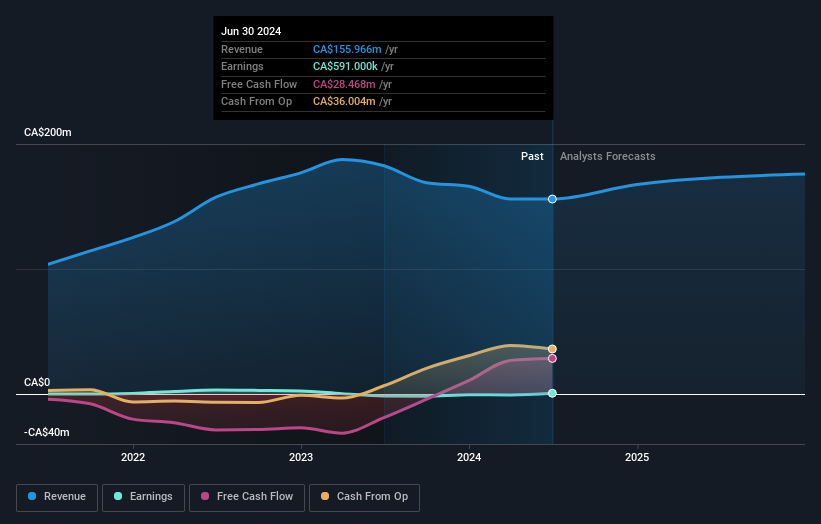Toggle the Free Cash Flow legend button
821x524 pixels.
click(x=247, y=497)
